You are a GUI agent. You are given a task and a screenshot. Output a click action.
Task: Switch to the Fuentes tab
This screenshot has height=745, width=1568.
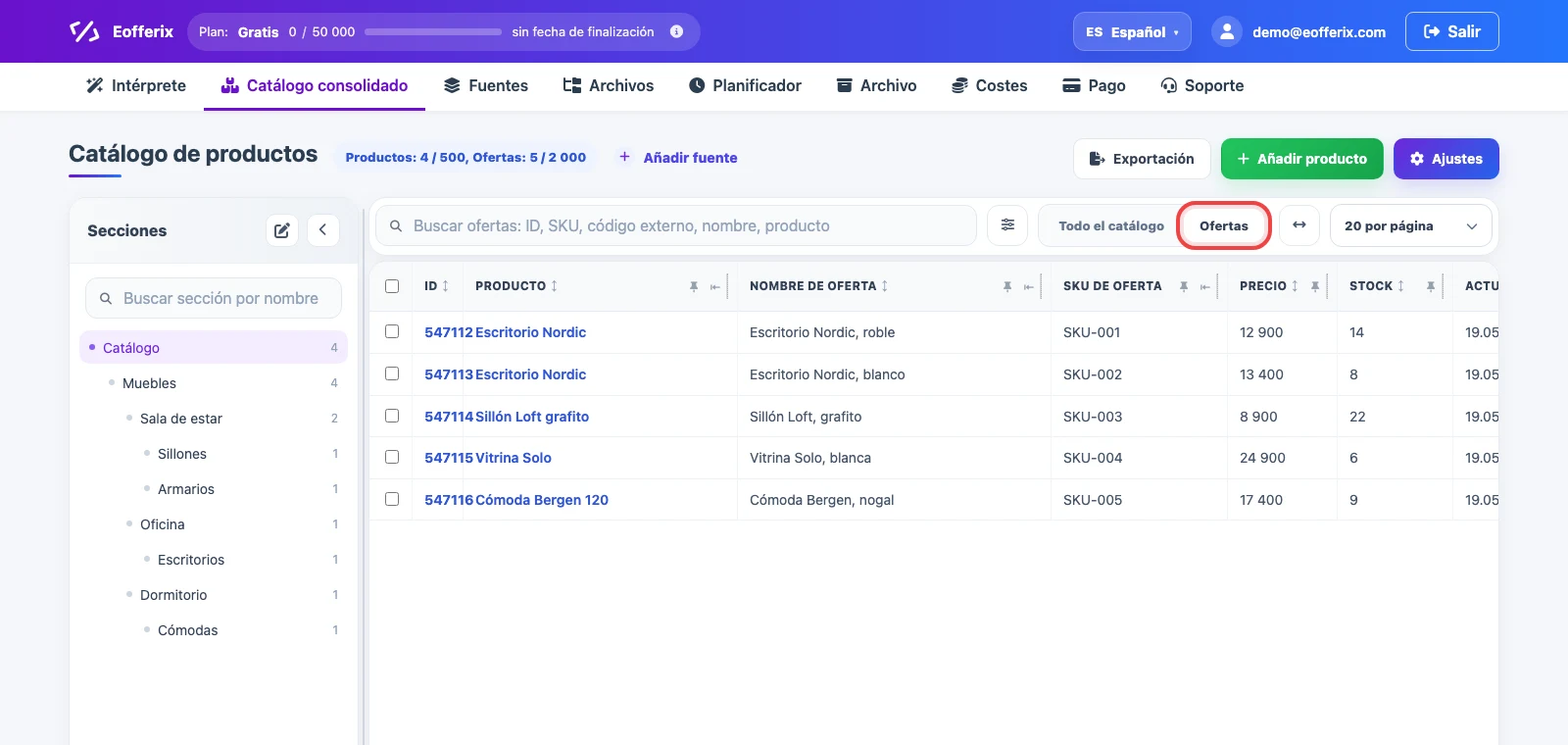click(x=486, y=85)
